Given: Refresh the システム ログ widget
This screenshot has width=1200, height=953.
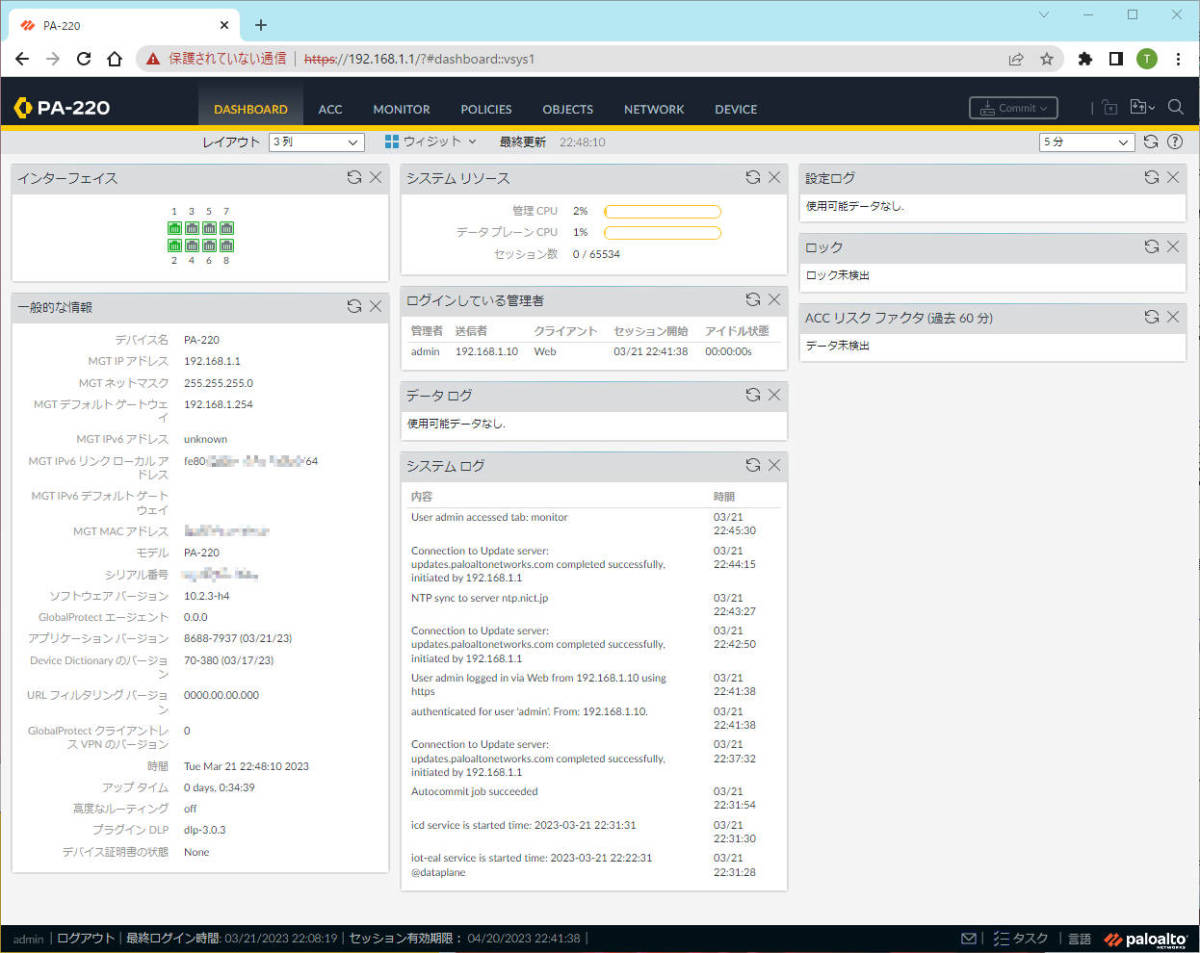Looking at the screenshot, I should coord(753,465).
